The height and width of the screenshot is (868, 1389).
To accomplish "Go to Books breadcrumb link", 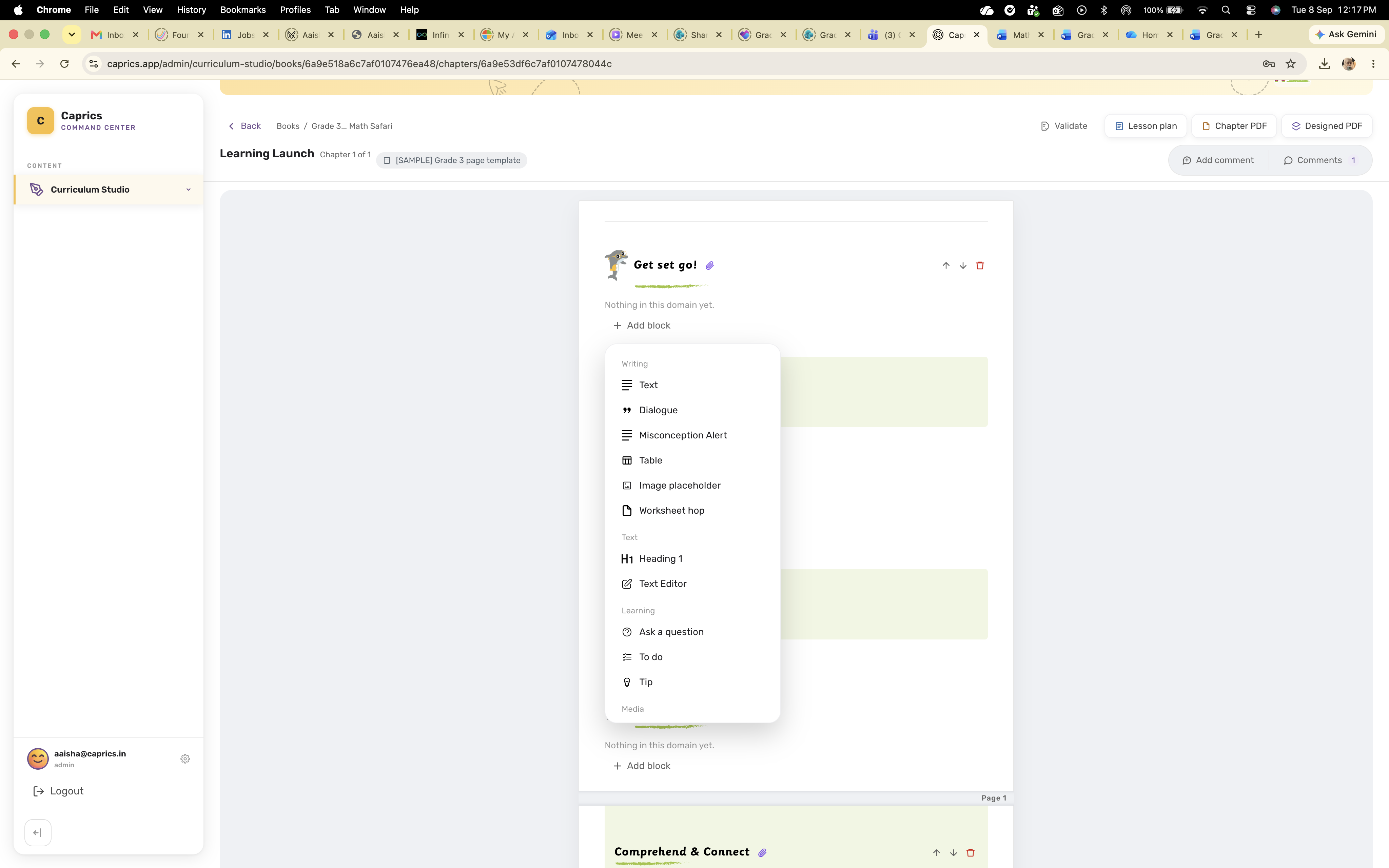I will 288,126.
